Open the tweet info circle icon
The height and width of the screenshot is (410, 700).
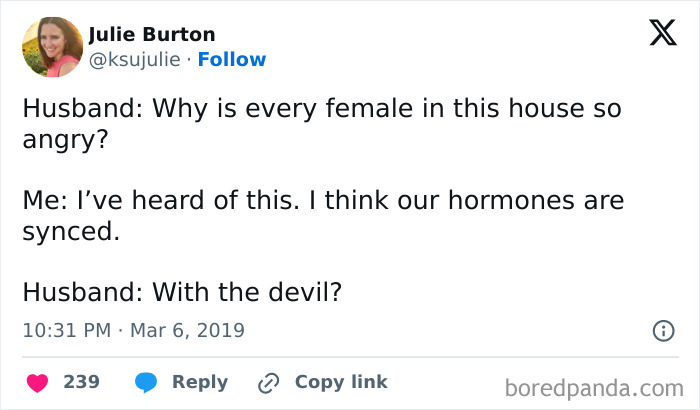661,329
